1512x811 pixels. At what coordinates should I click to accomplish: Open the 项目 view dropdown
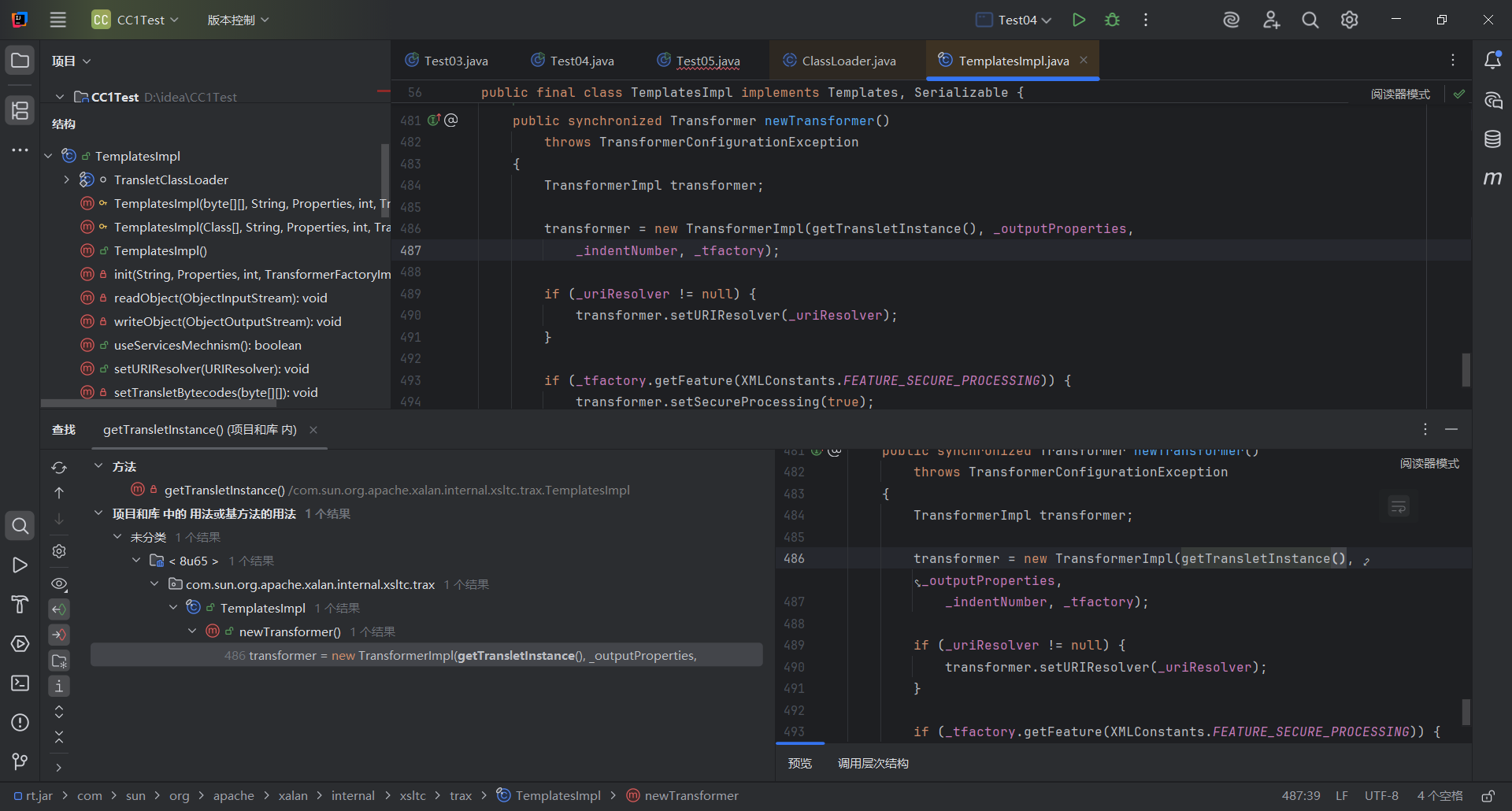(x=72, y=61)
